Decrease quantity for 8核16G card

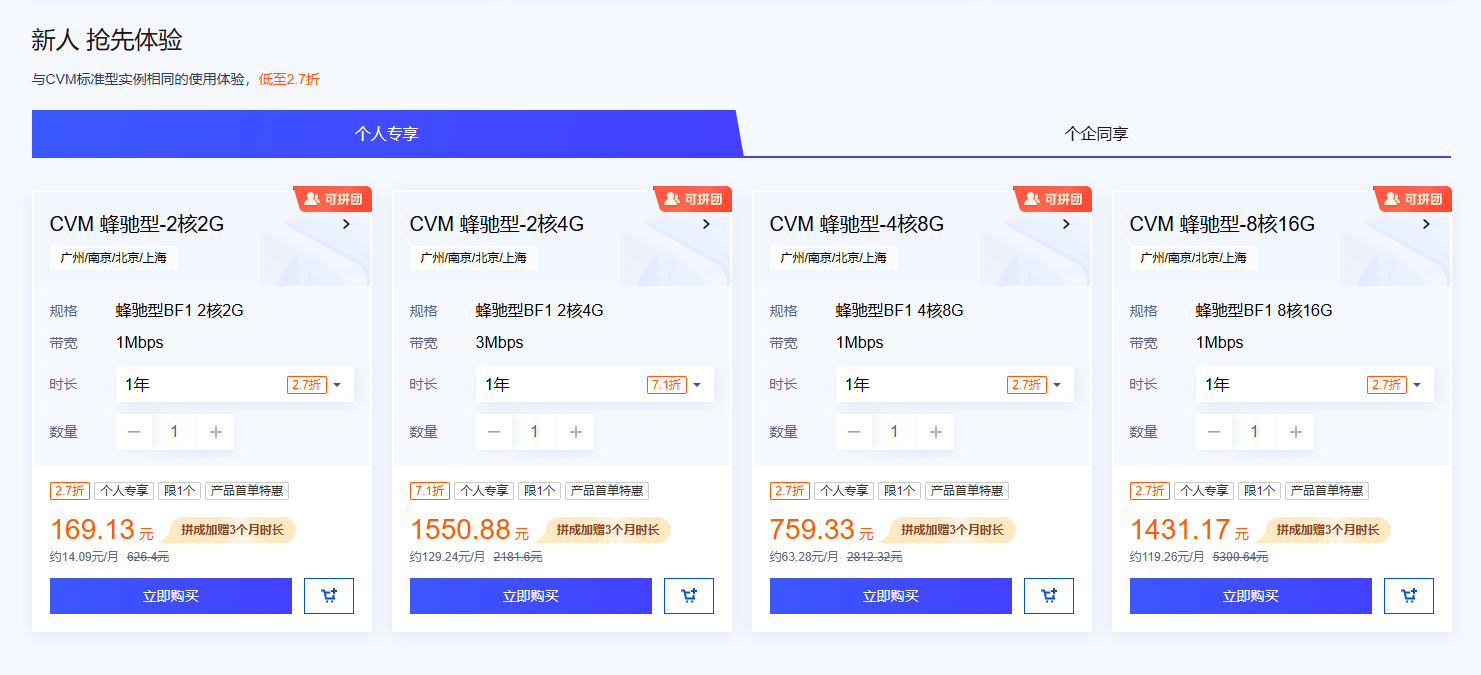(1214, 432)
